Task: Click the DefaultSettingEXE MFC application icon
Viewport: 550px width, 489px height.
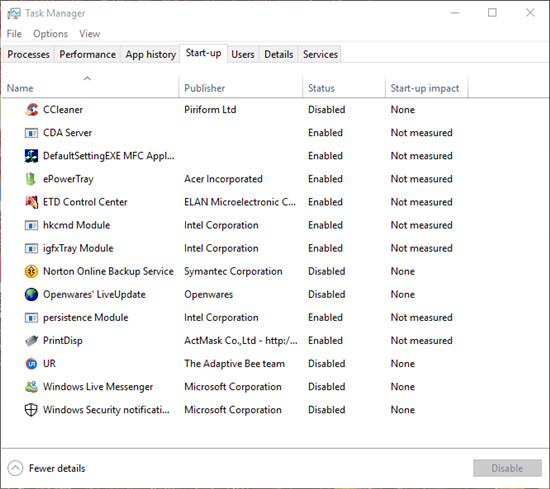Action: coord(31,156)
